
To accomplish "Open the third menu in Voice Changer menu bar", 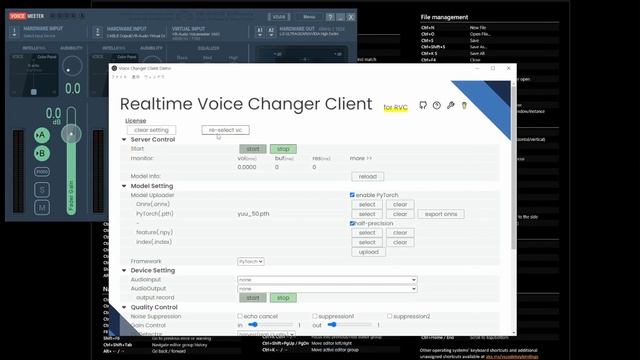I will click(155, 77).
